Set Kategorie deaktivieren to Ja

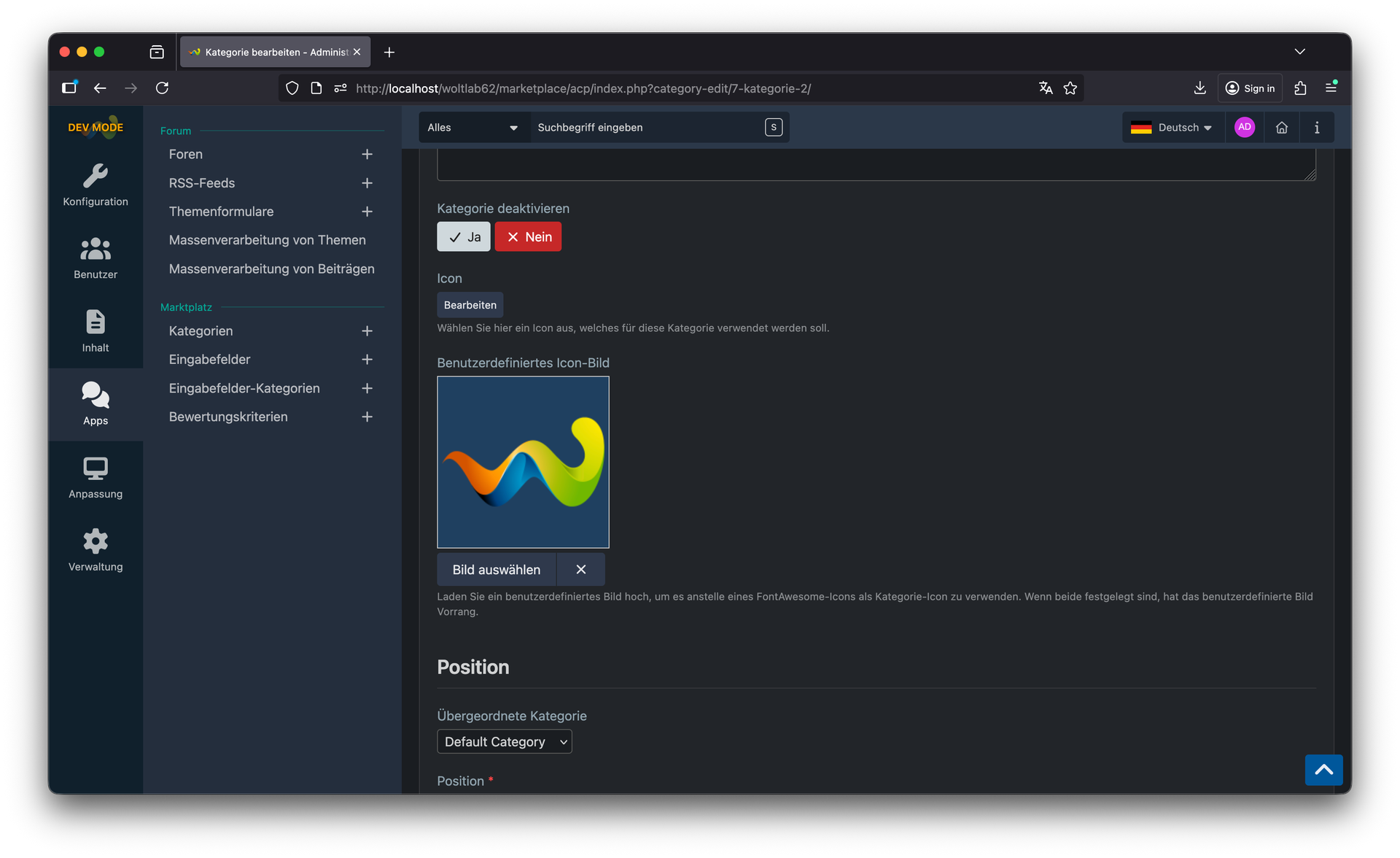pyautogui.click(x=464, y=237)
